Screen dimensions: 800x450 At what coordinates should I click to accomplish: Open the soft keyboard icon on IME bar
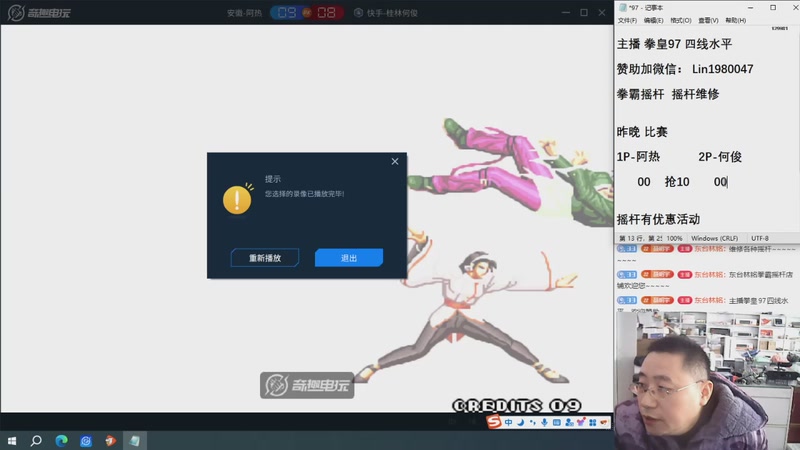tap(557, 422)
